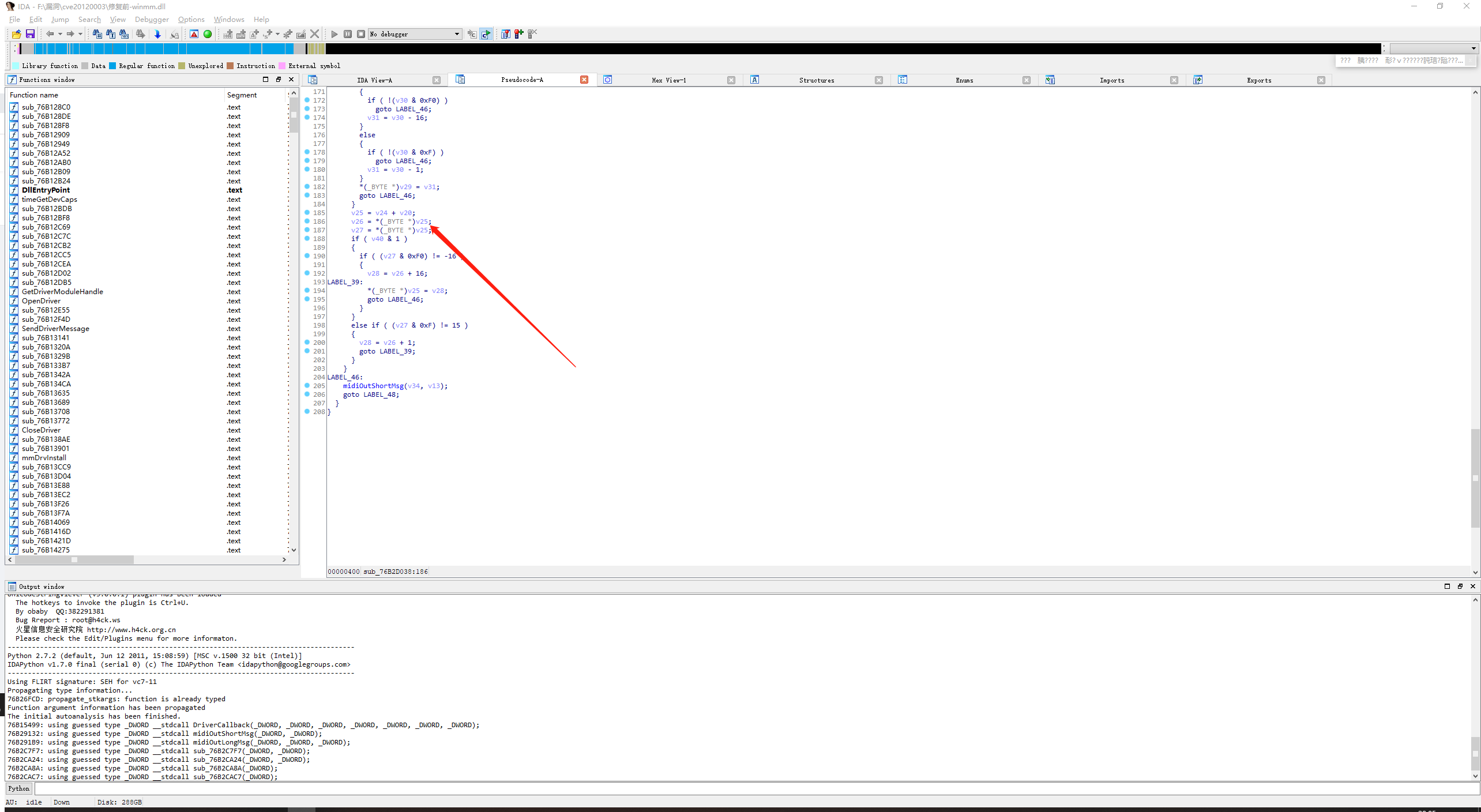The width and height of the screenshot is (1481, 812).
Task: Click the add breakpoint icon with green plus
Action: coord(518,34)
